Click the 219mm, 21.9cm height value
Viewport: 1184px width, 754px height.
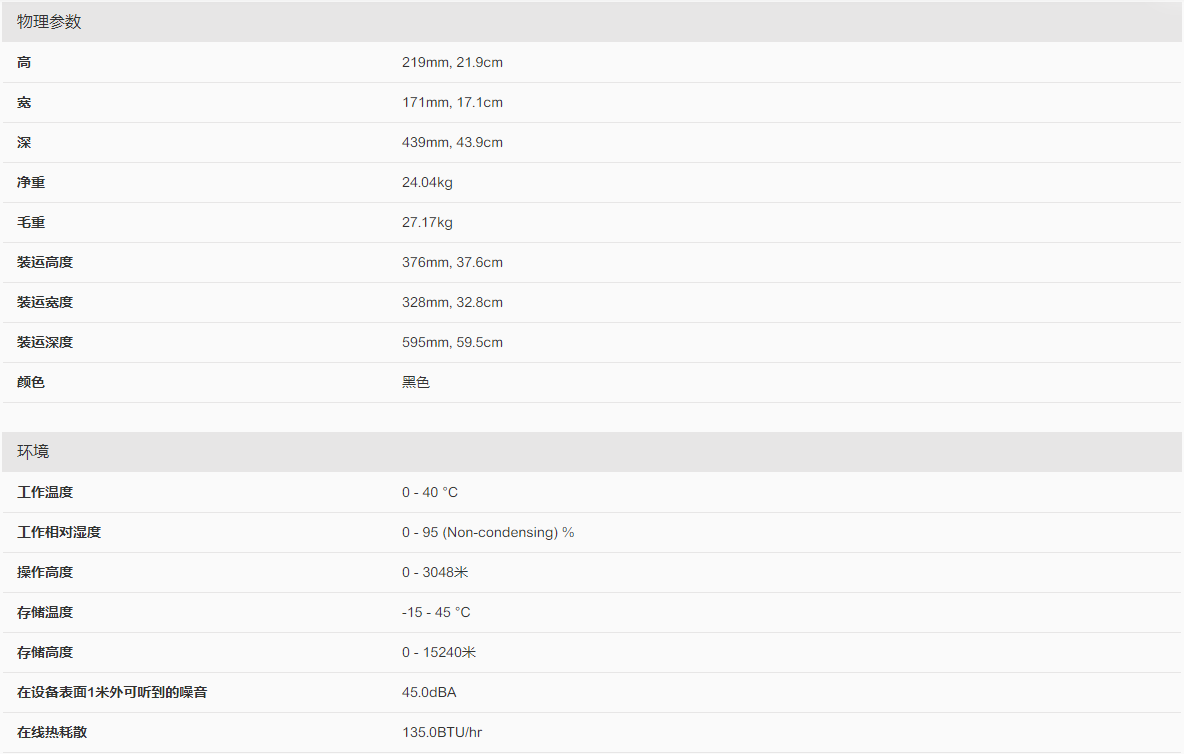coord(452,62)
